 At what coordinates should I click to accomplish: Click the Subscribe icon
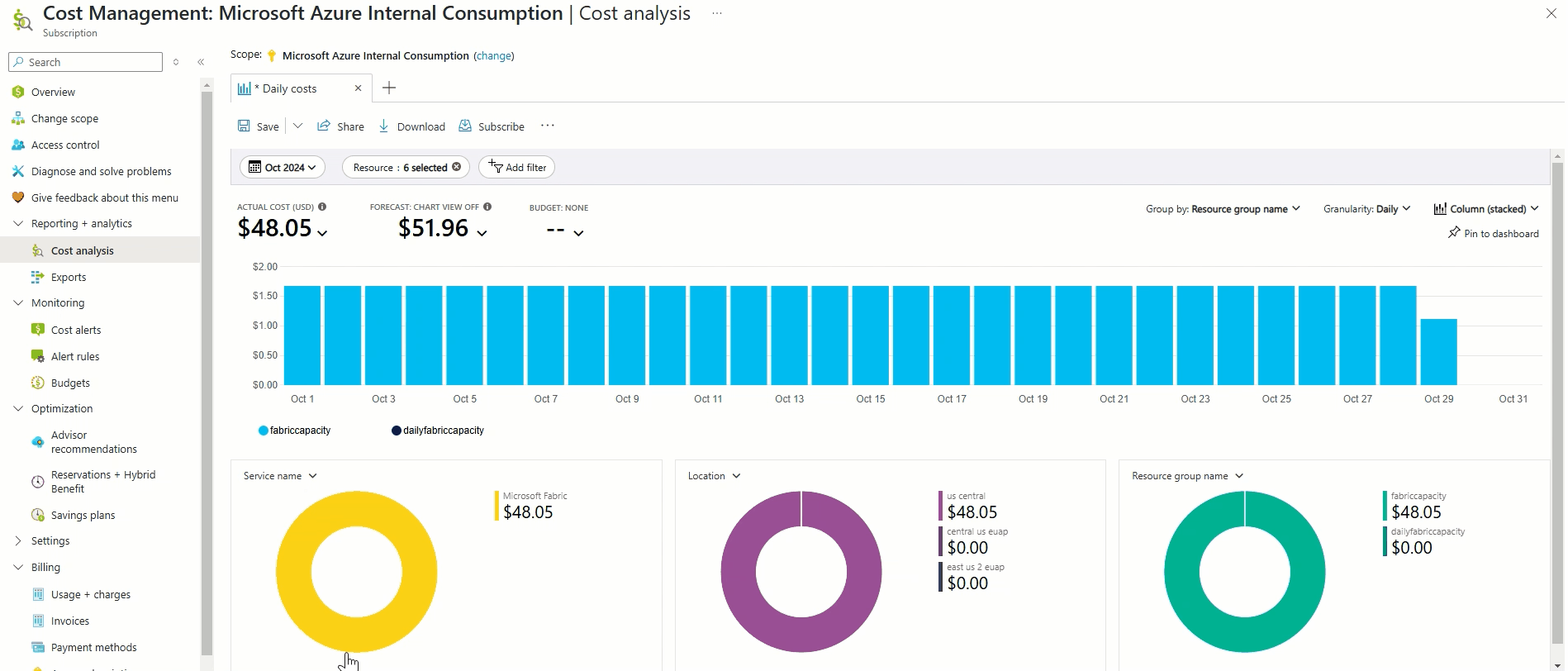tap(465, 126)
